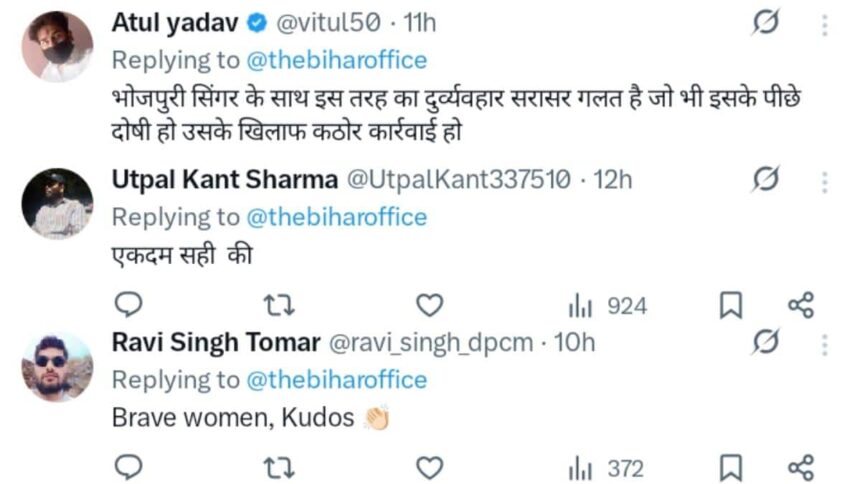Open more options on Ravi Singh Tomar's tweet
The width and height of the screenshot is (860, 484).
[x=825, y=343]
